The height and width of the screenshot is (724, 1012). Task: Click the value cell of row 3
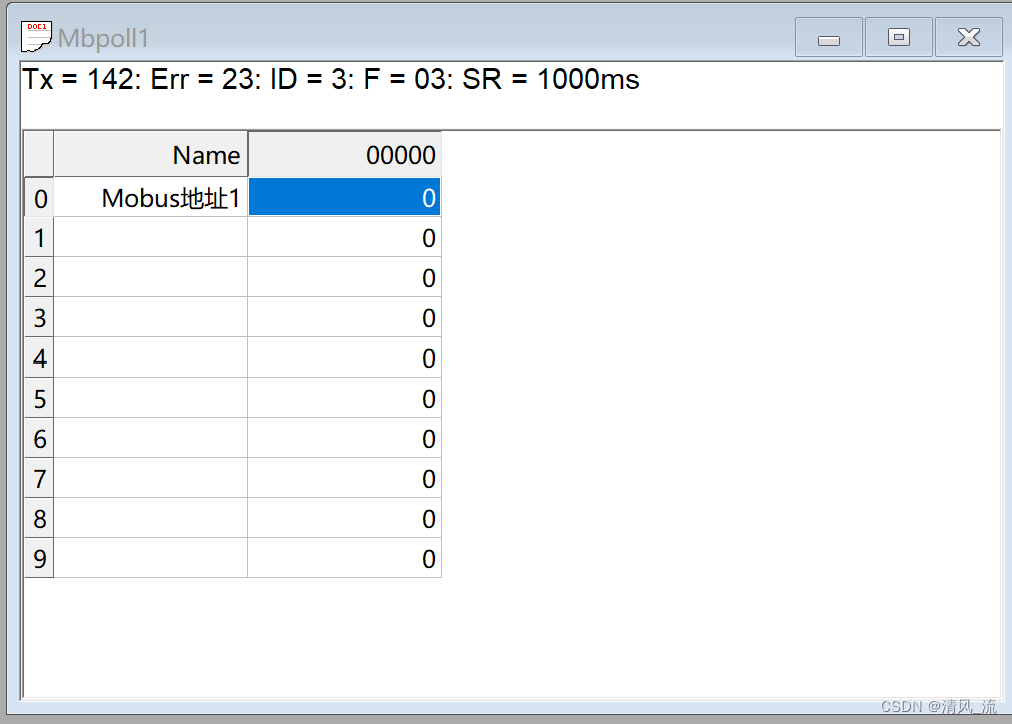point(343,318)
